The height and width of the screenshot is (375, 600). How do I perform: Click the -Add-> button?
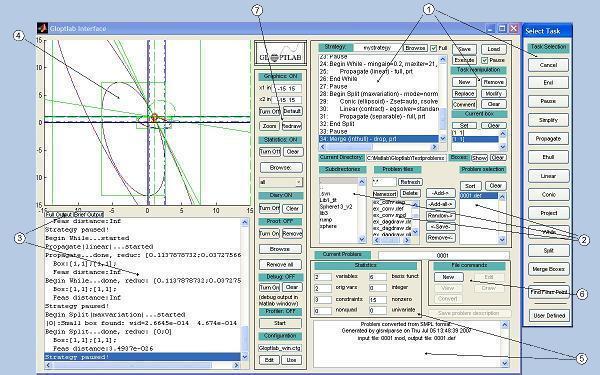tap(440, 193)
